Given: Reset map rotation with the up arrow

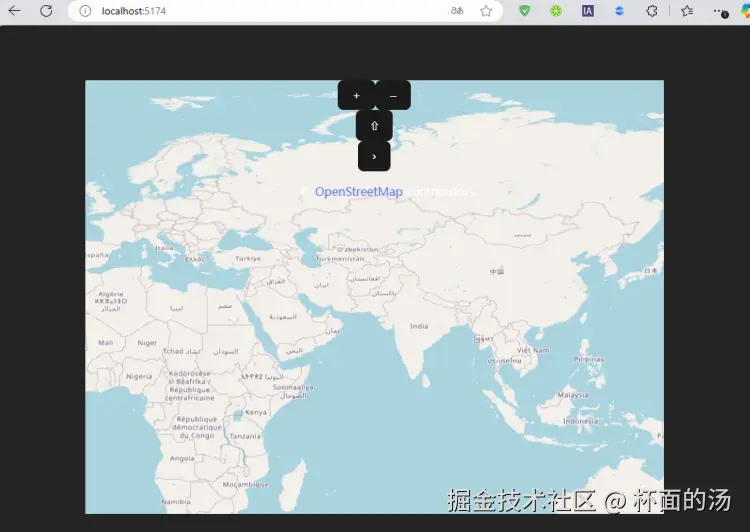Looking at the screenshot, I should pyautogui.click(x=374, y=126).
